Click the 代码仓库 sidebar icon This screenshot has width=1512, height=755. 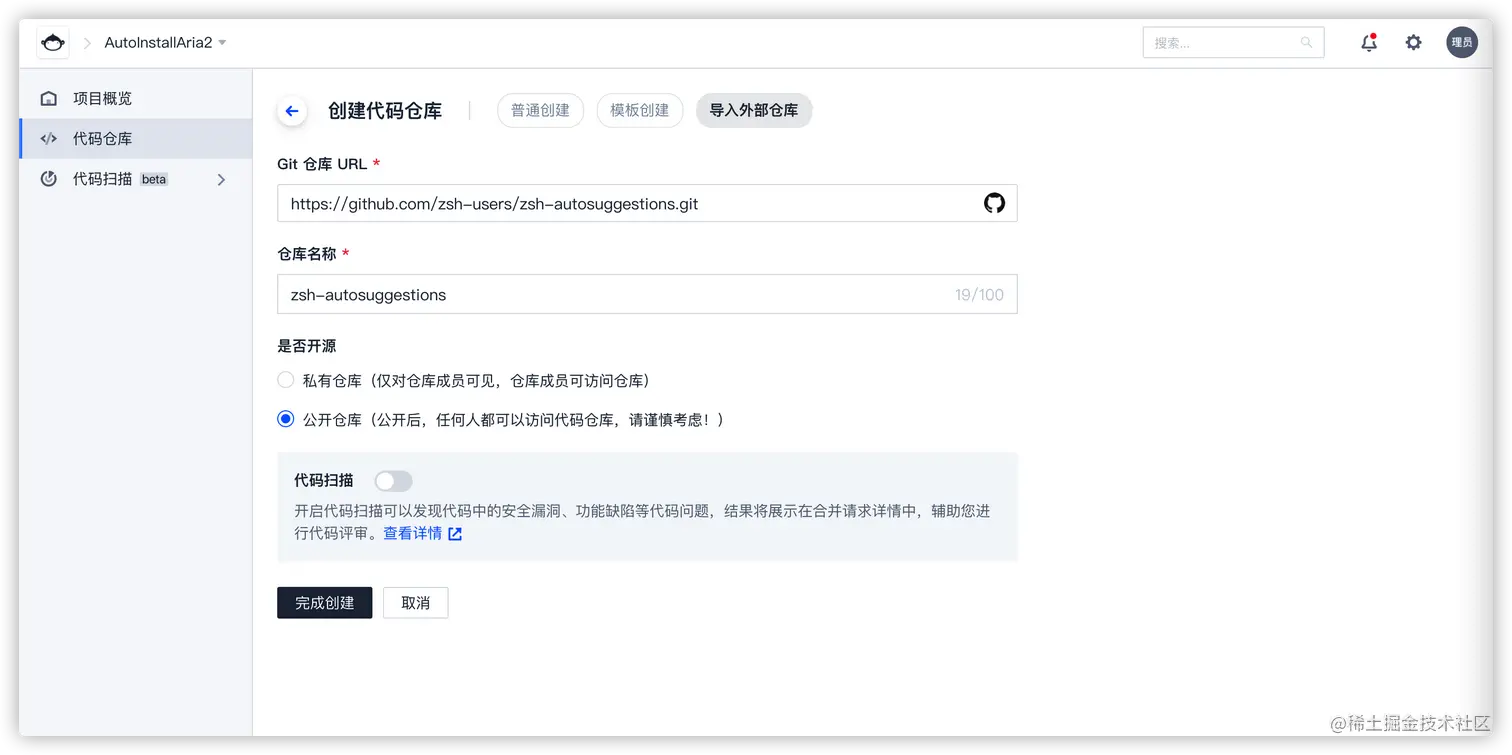pyautogui.click(x=48, y=138)
